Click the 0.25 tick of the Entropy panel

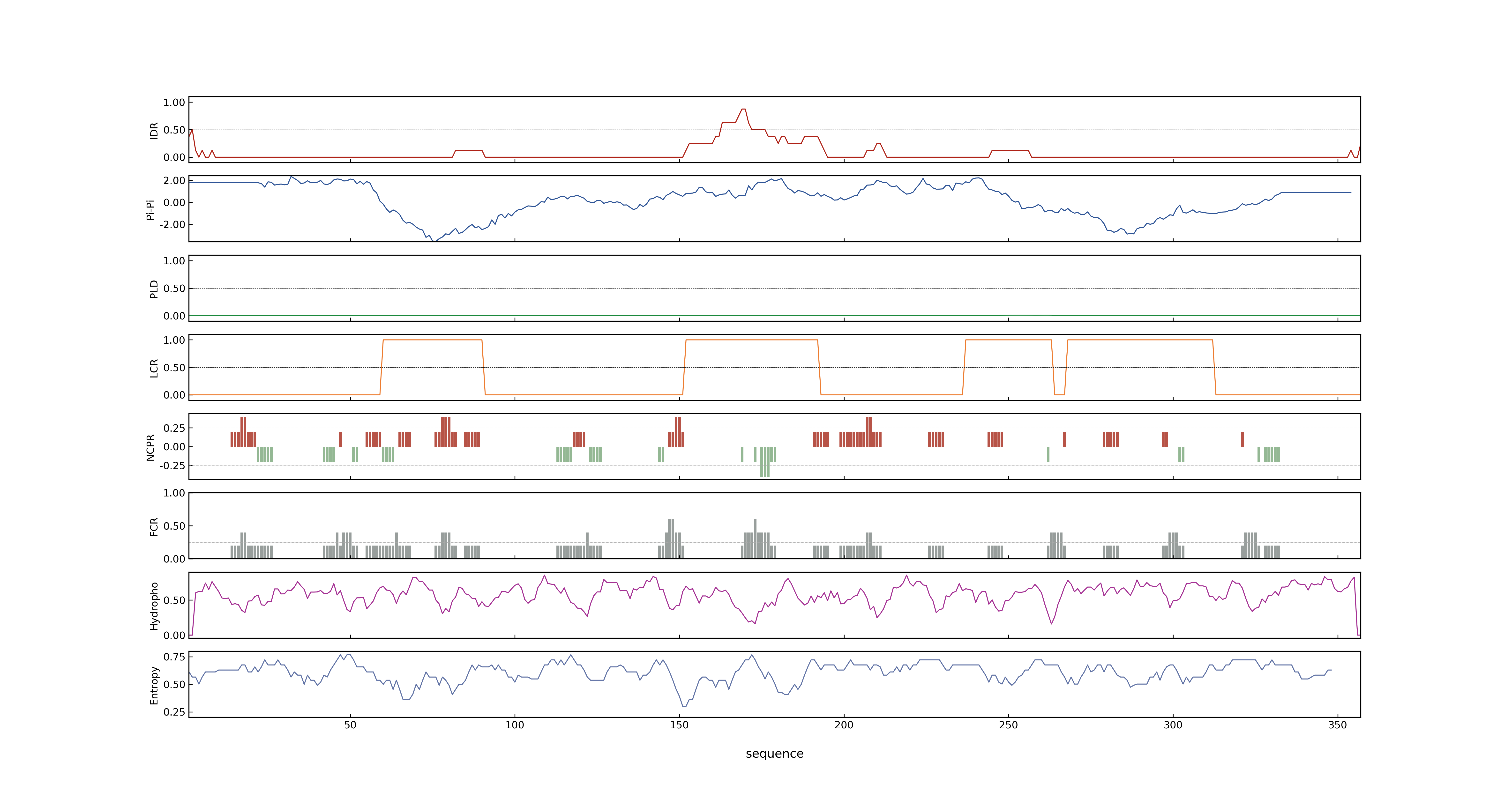pyautogui.click(x=174, y=712)
